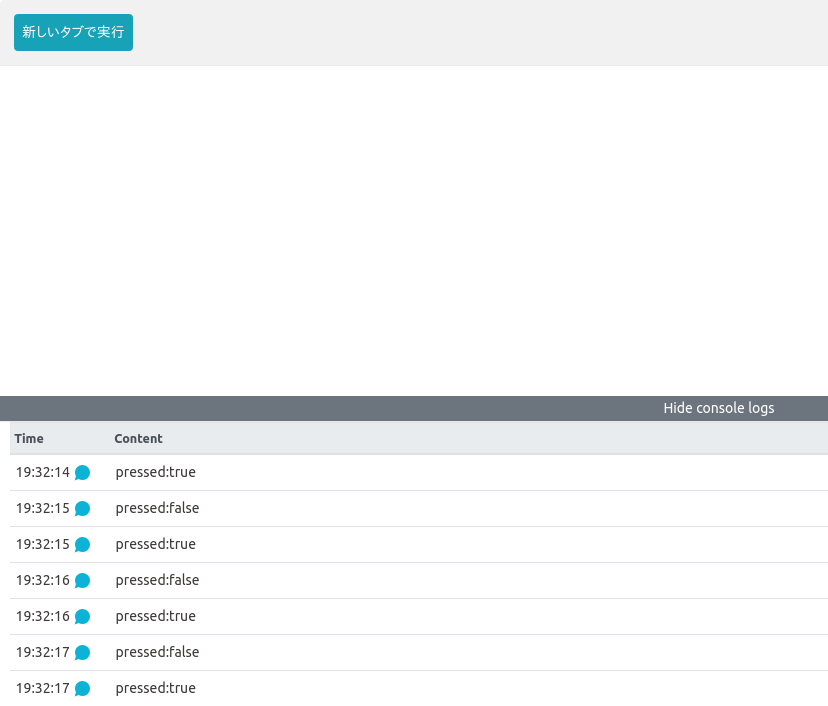Screen dimensions: 828x706
Task: Click bubble icon in 19:32:17 pressed:false row
Action: tap(83, 653)
